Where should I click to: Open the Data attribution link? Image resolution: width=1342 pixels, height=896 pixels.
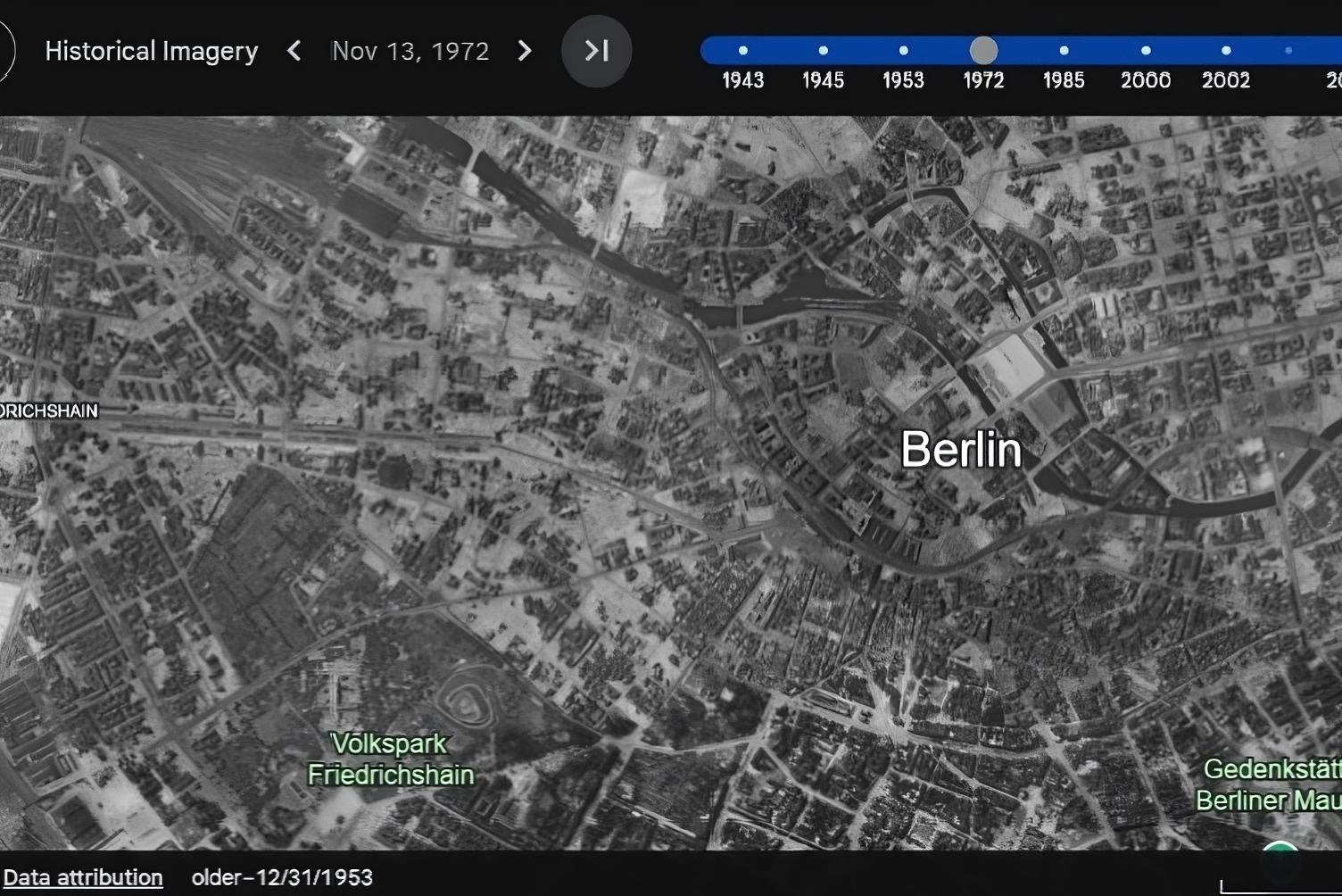(83, 877)
